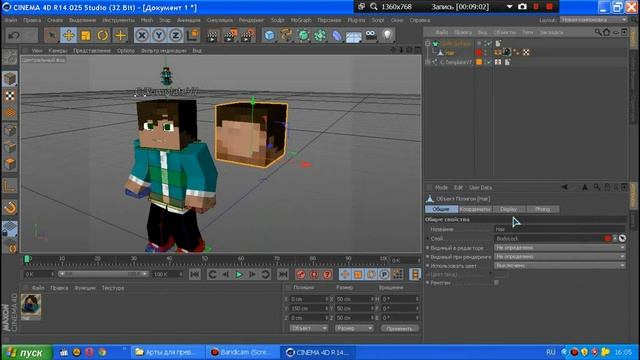Open render to picture viewer icon
The image size is (640, 360).
coord(230,36)
